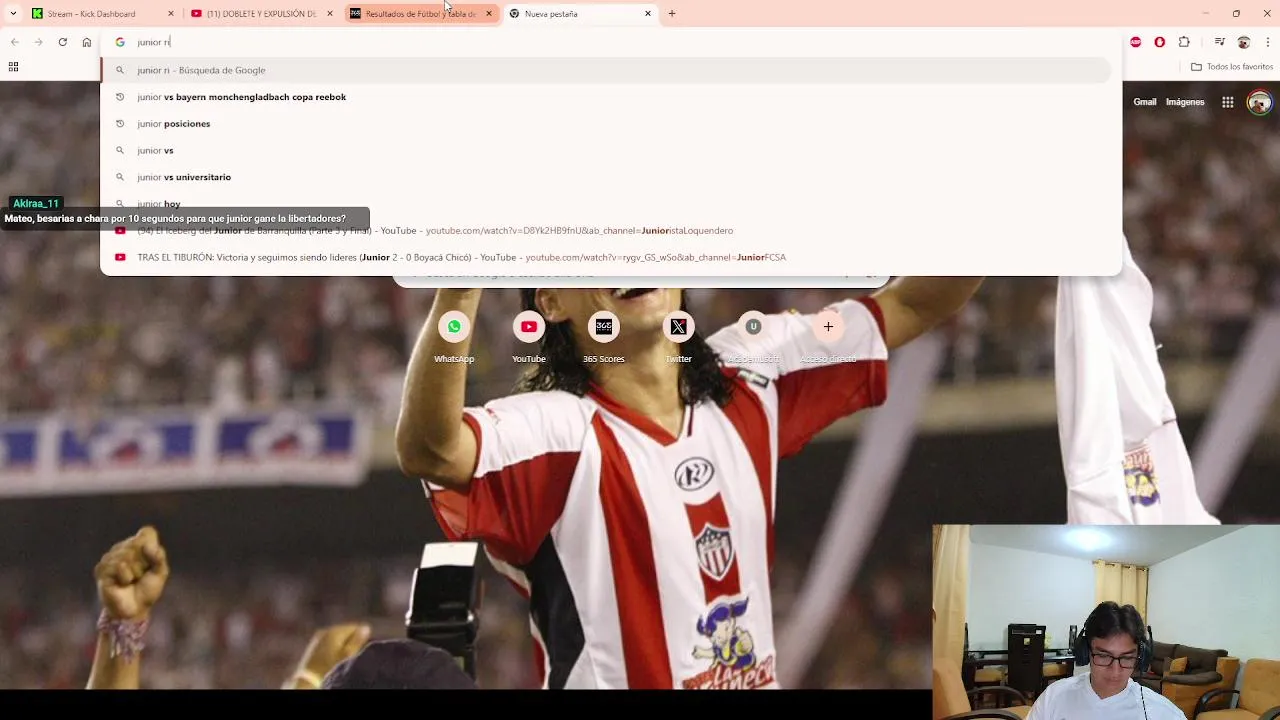Open the Adblock Plus extension
The height and width of the screenshot is (720, 1280).
(1136, 42)
